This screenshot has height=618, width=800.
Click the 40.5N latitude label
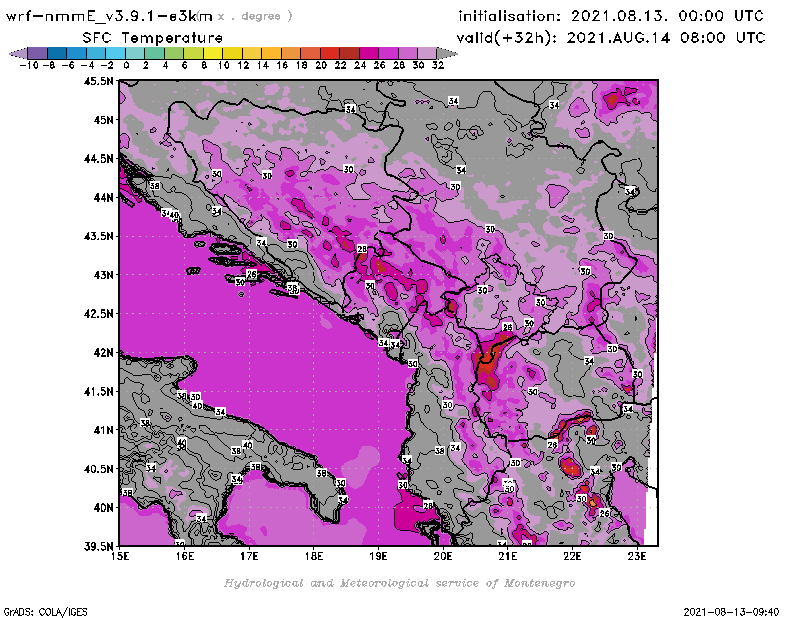coord(98,469)
